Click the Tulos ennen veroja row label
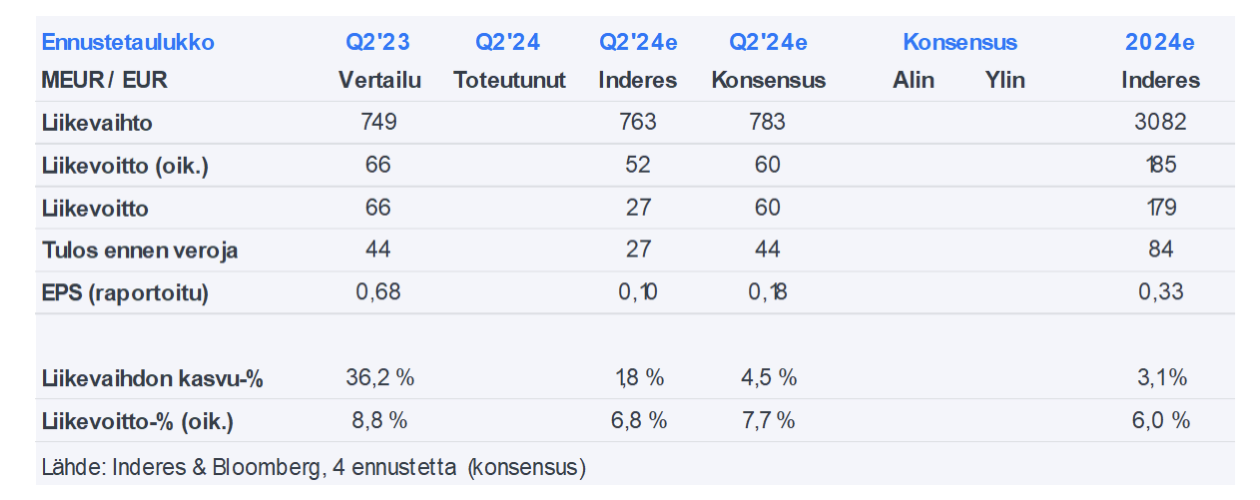1260x500 pixels. pos(139,250)
